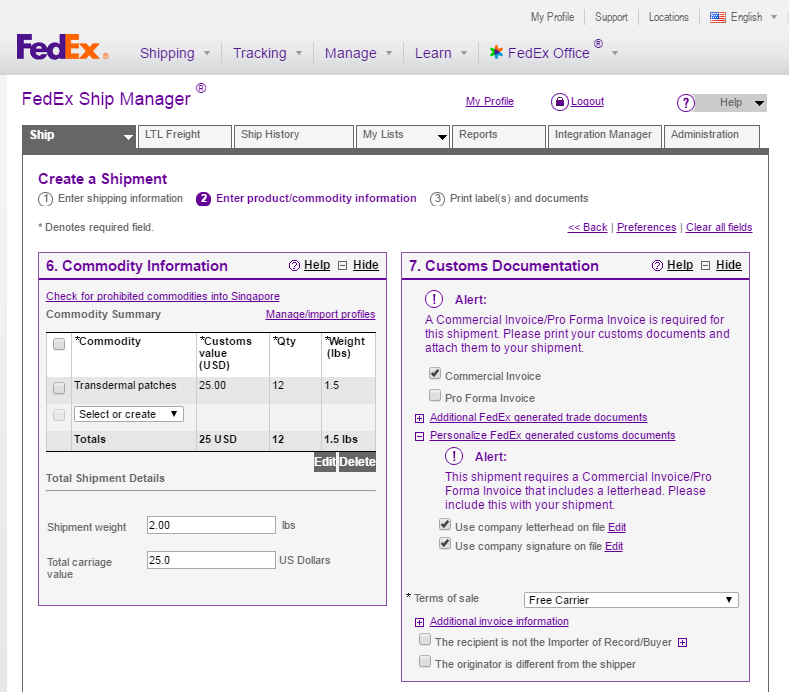Screen dimensions: 789x692
Task: Open the Preferences link
Action: 646,227
